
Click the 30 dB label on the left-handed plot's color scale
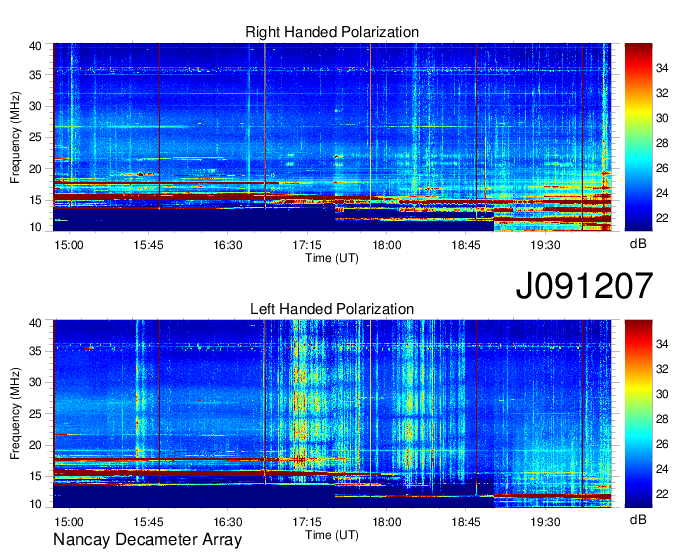pyautogui.click(x=662, y=395)
